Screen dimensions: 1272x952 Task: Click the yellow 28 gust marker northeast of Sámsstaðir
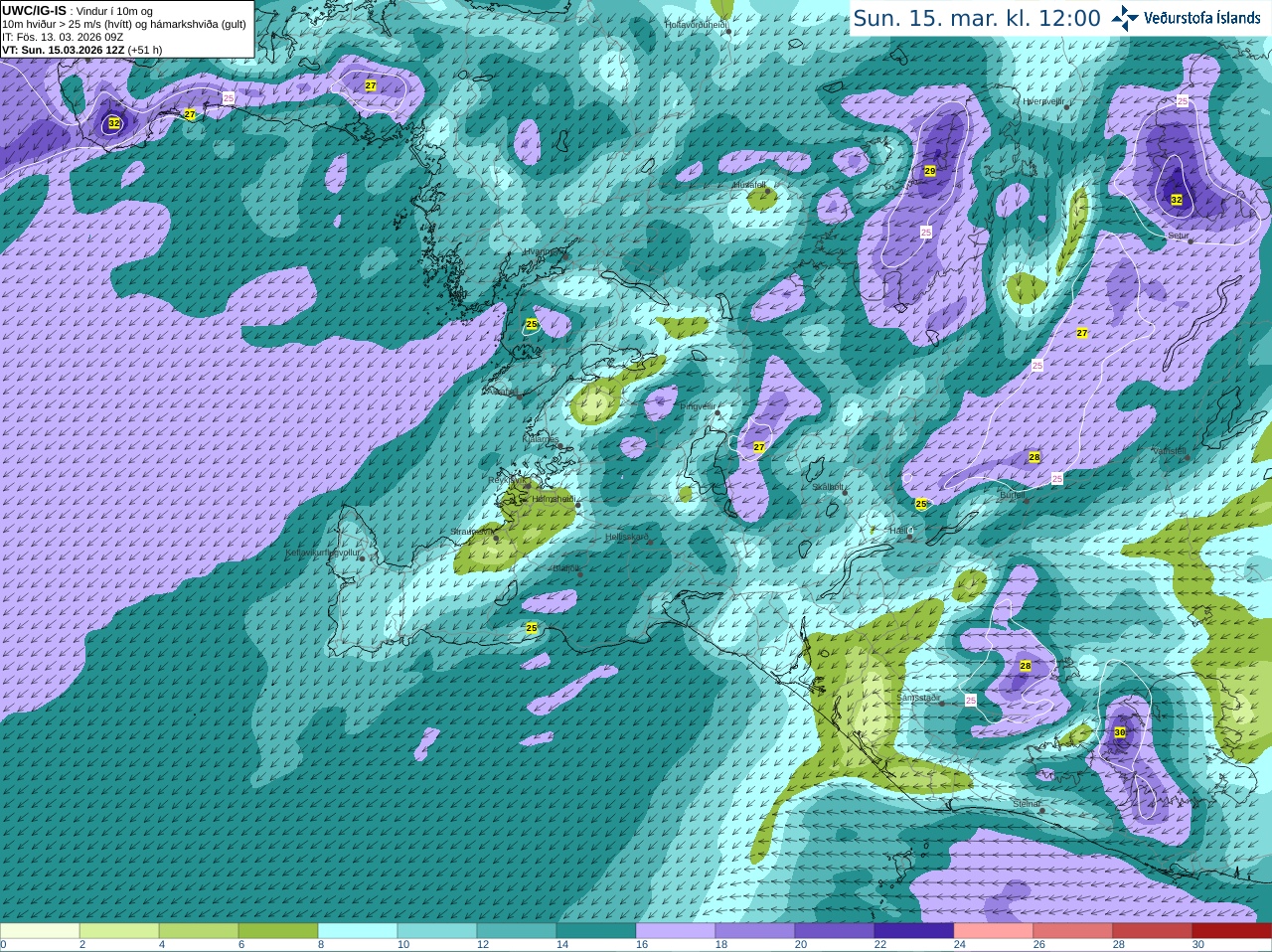tap(1026, 666)
